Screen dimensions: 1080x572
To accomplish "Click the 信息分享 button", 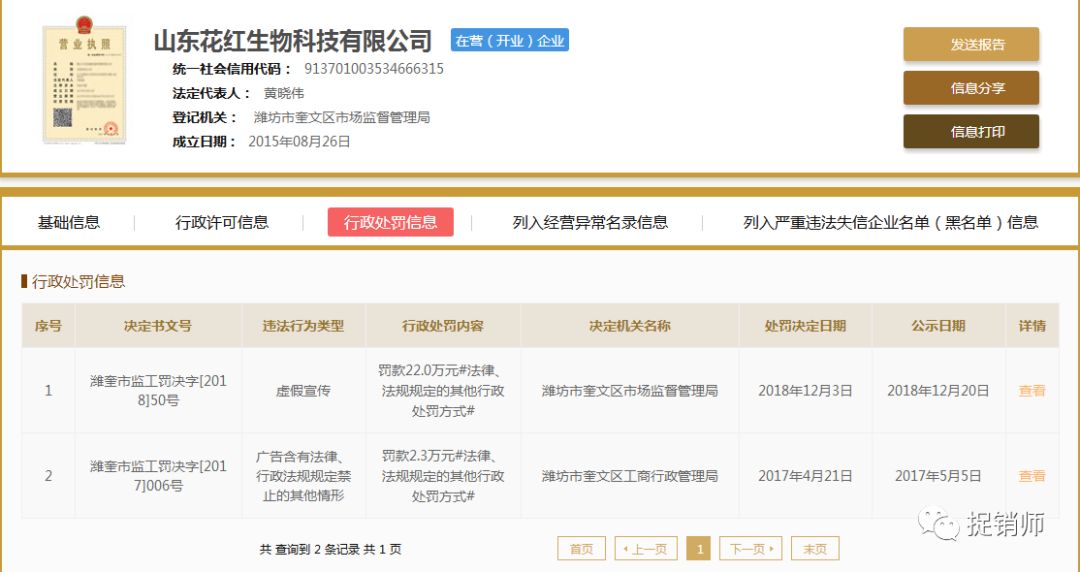I will (x=971, y=88).
